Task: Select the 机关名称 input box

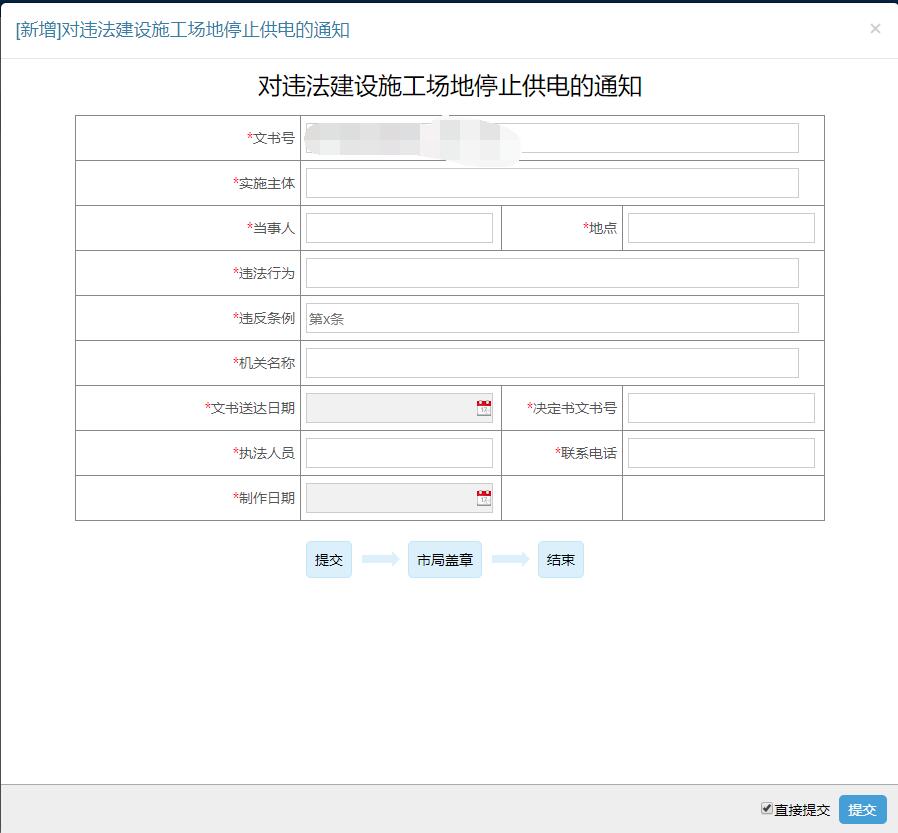Action: click(x=552, y=363)
